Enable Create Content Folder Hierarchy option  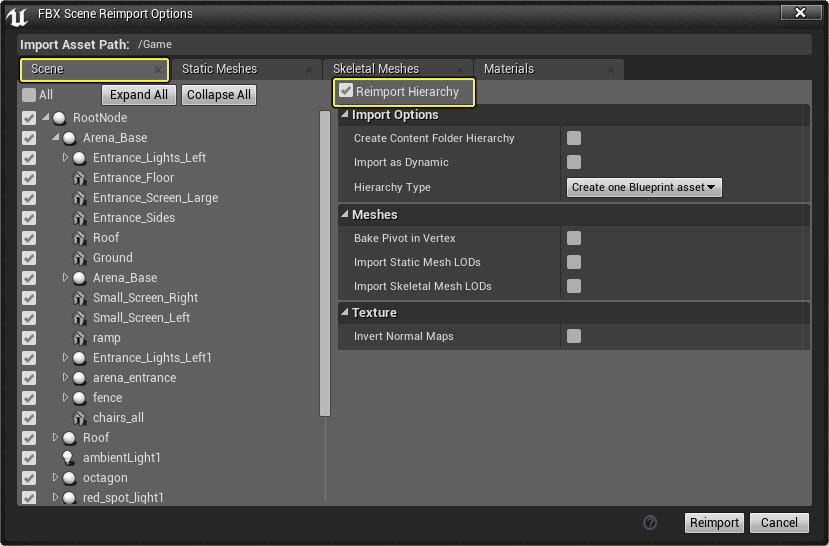[574, 138]
